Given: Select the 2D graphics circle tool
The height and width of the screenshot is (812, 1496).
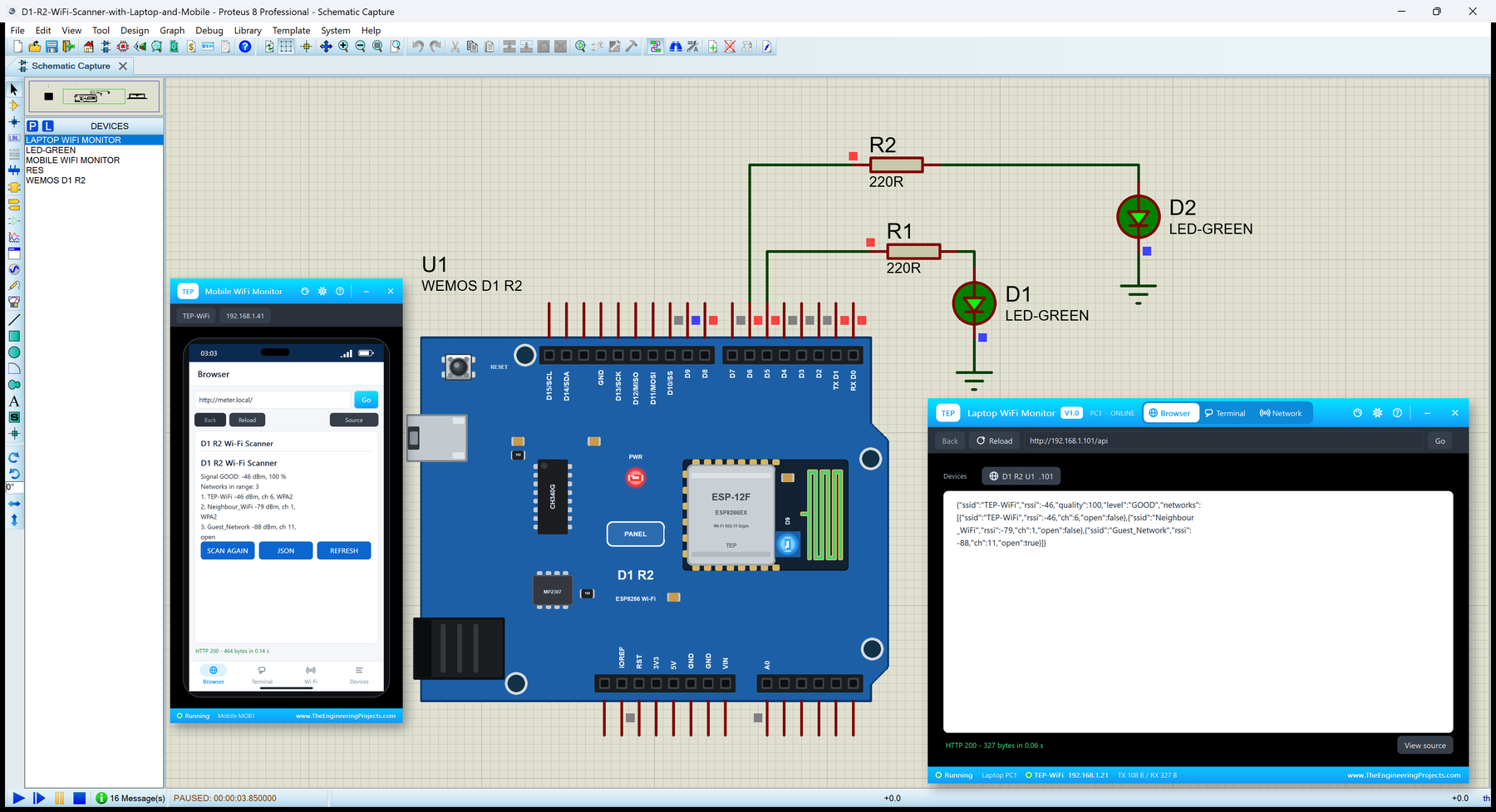Looking at the screenshot, I should (x=14, y=352).
